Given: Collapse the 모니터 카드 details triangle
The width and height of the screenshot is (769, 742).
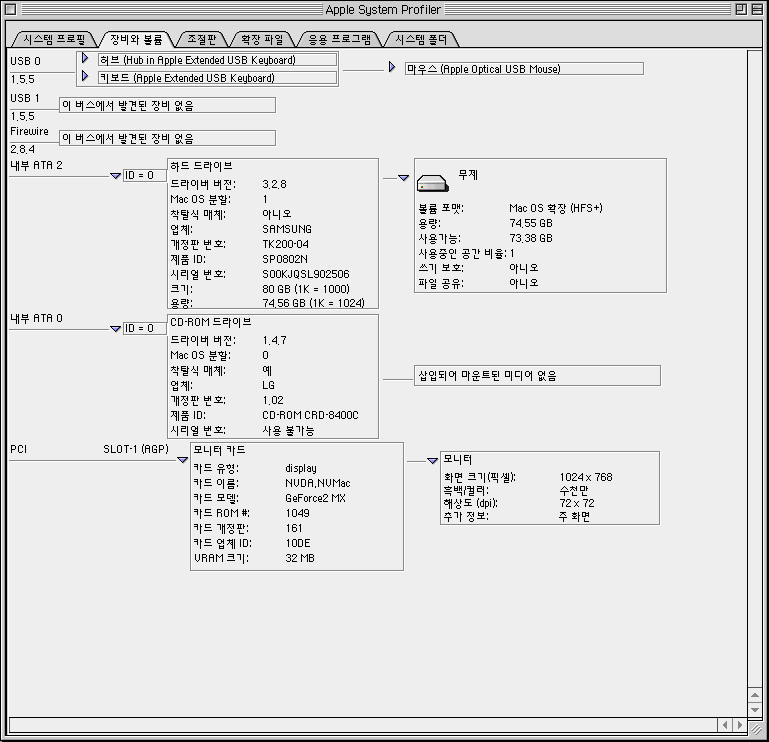Looking at the screenshot, I should [x=182, y=460].
